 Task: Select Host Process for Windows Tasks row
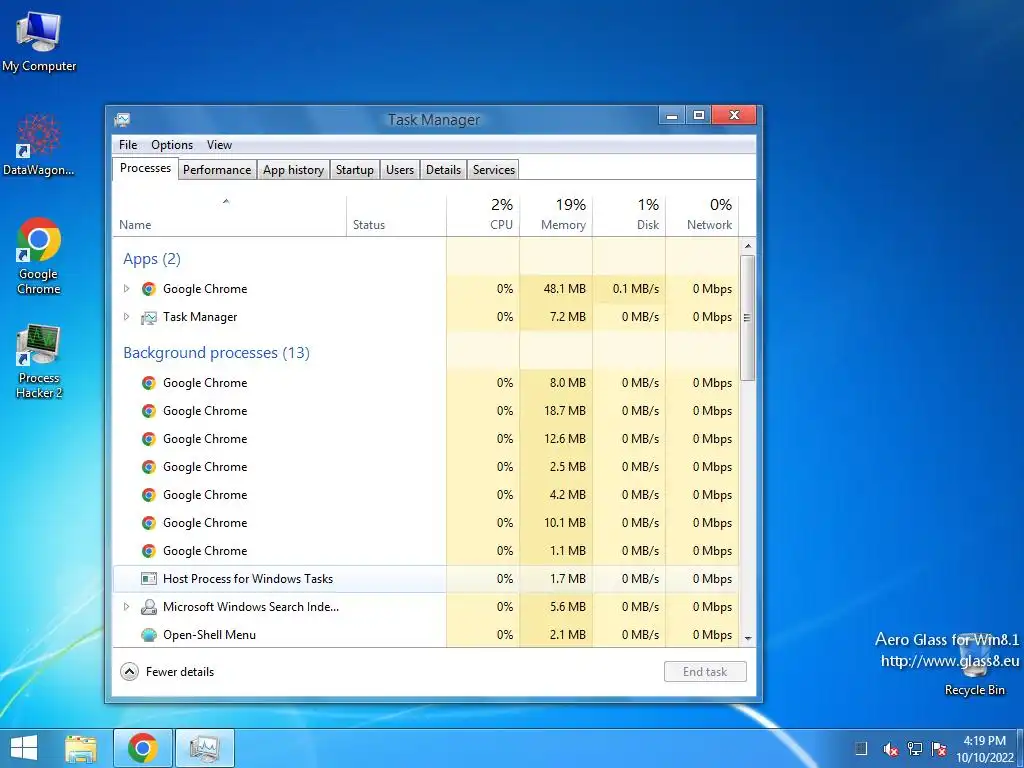click(x=426, y=579)
